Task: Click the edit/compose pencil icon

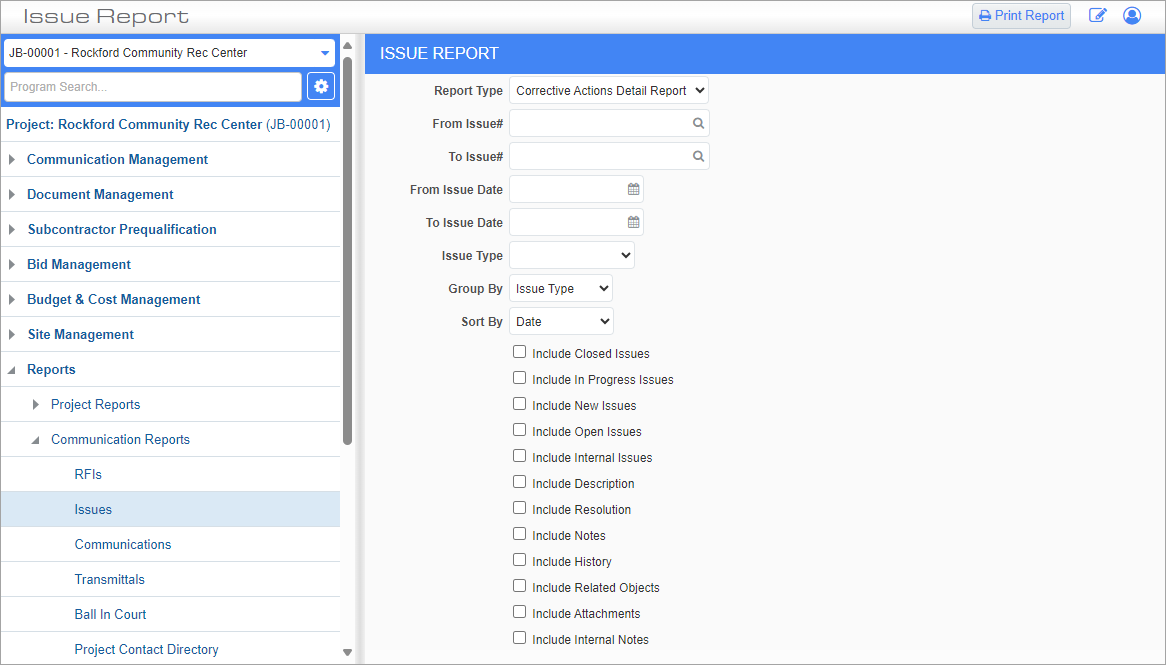Action: coord(1097,15)
